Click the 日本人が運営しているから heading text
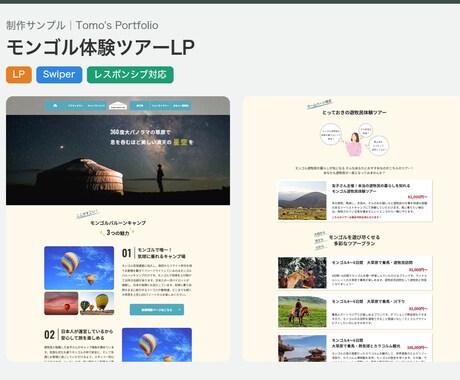Viewport: 460px width, 380px height. (87, 331)
